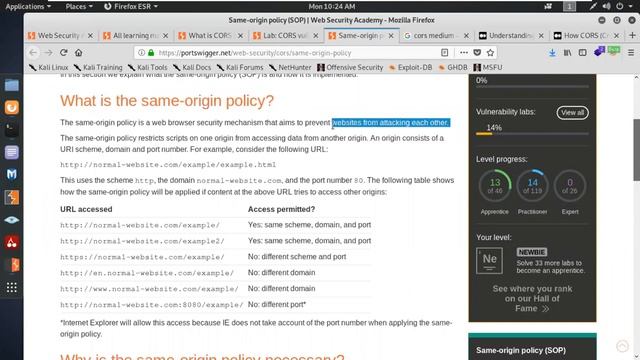Open MSFU bookmark
640x360 pixels.
pos(488,67)
